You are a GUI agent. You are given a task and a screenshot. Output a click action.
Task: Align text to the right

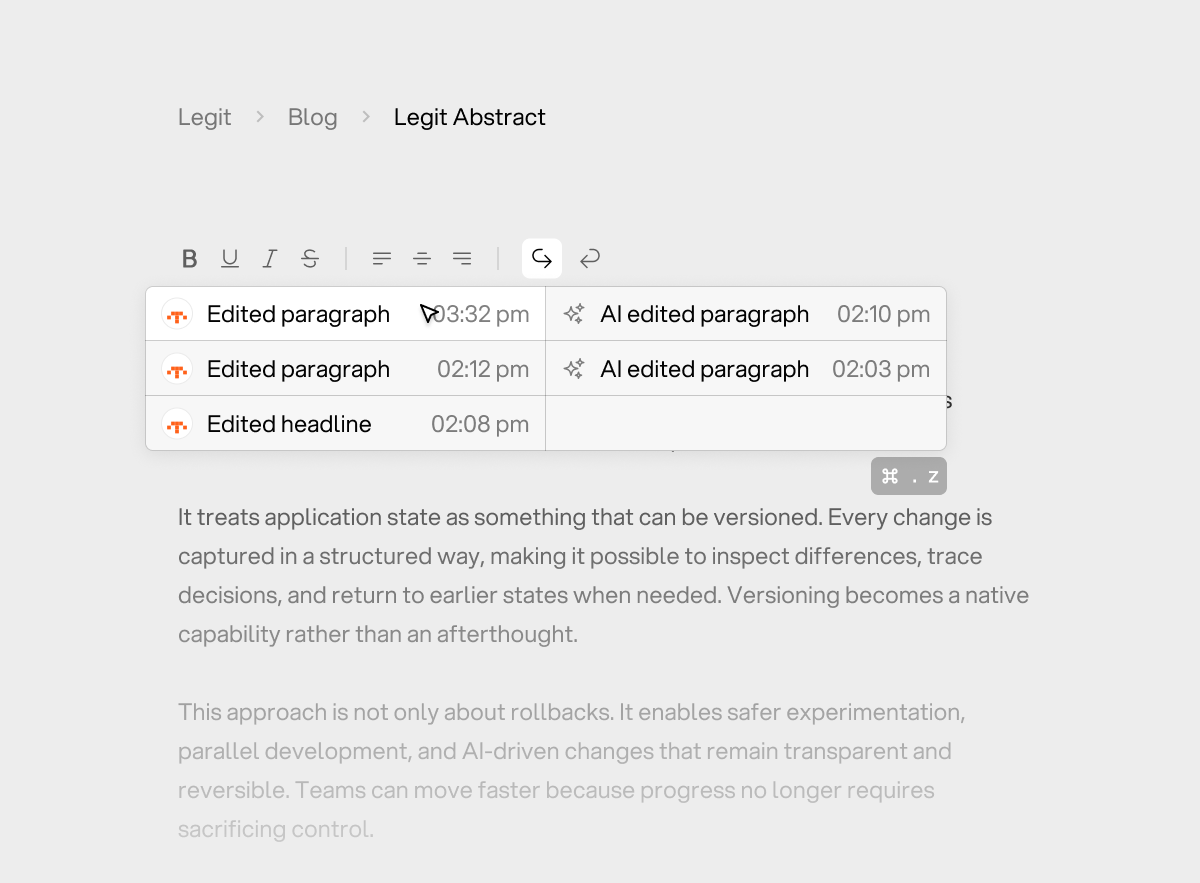coord(462,259)
